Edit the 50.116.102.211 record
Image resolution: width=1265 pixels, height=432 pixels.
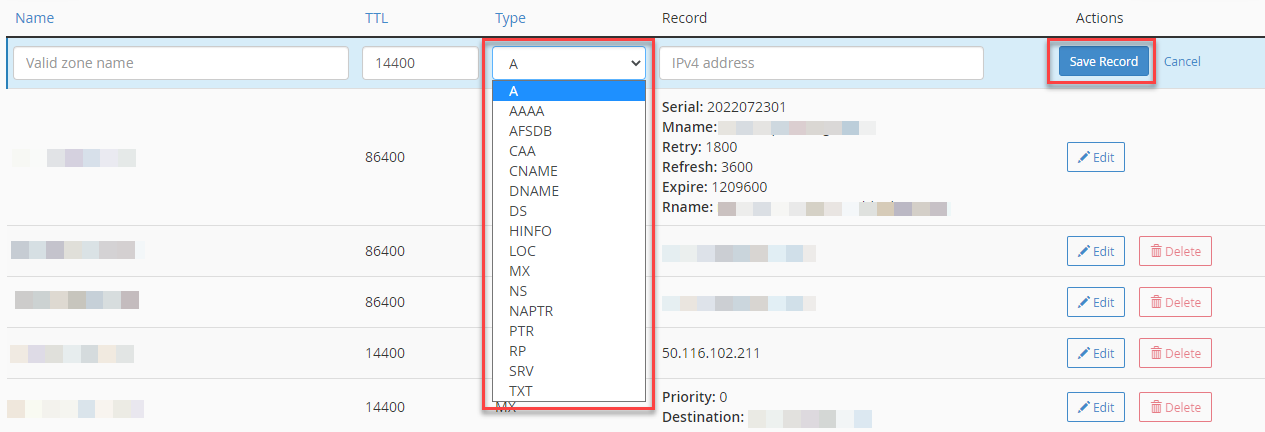click(1095, 353)
